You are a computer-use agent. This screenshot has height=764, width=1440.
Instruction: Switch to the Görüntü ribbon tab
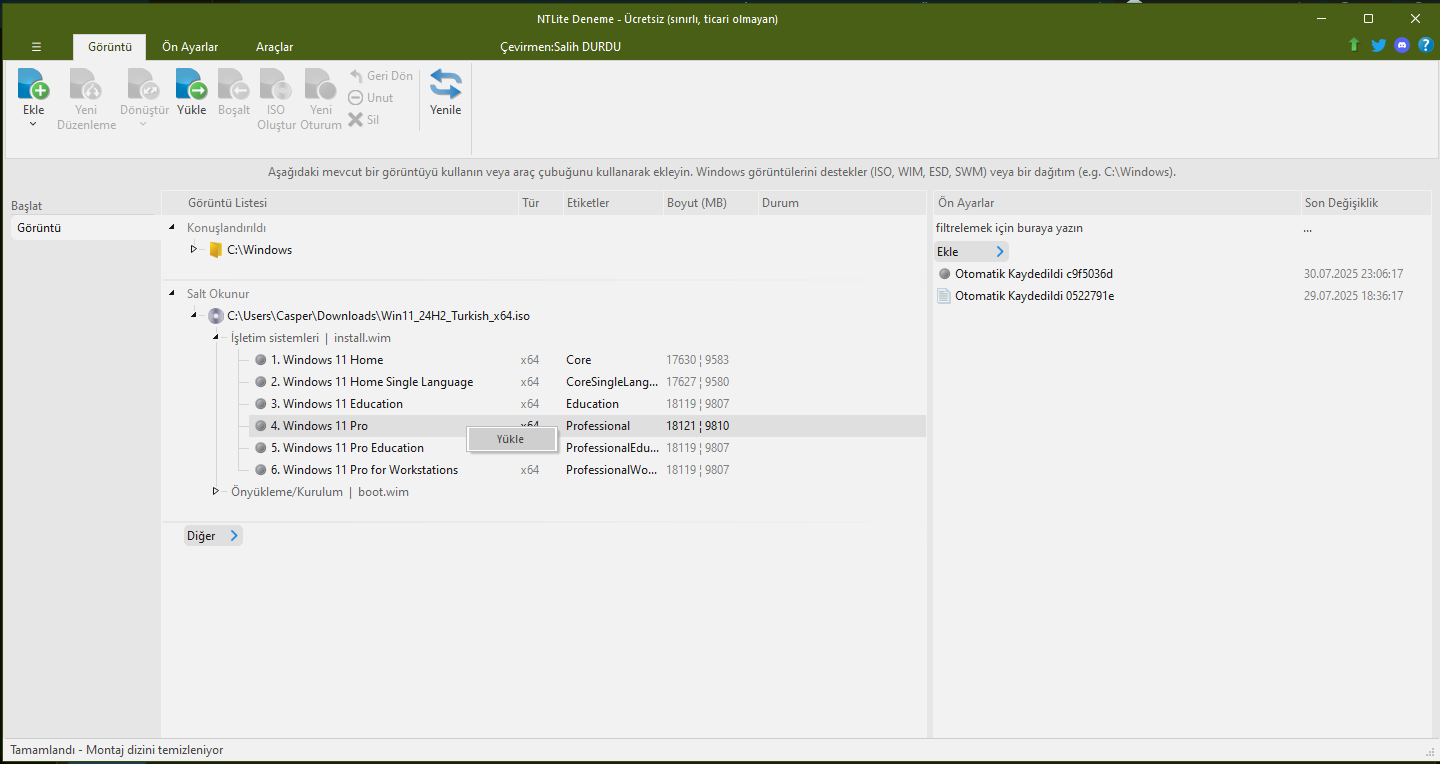point(110,47)
